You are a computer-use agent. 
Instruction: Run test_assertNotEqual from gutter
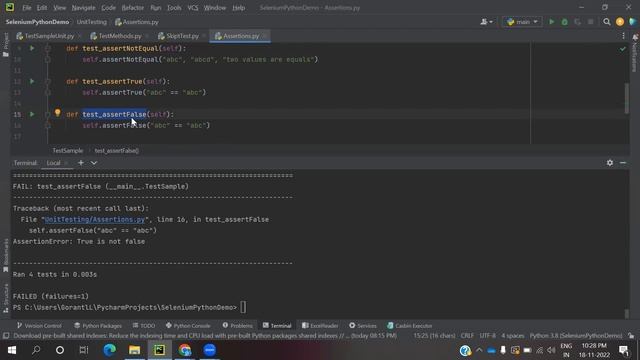point(32,48)
